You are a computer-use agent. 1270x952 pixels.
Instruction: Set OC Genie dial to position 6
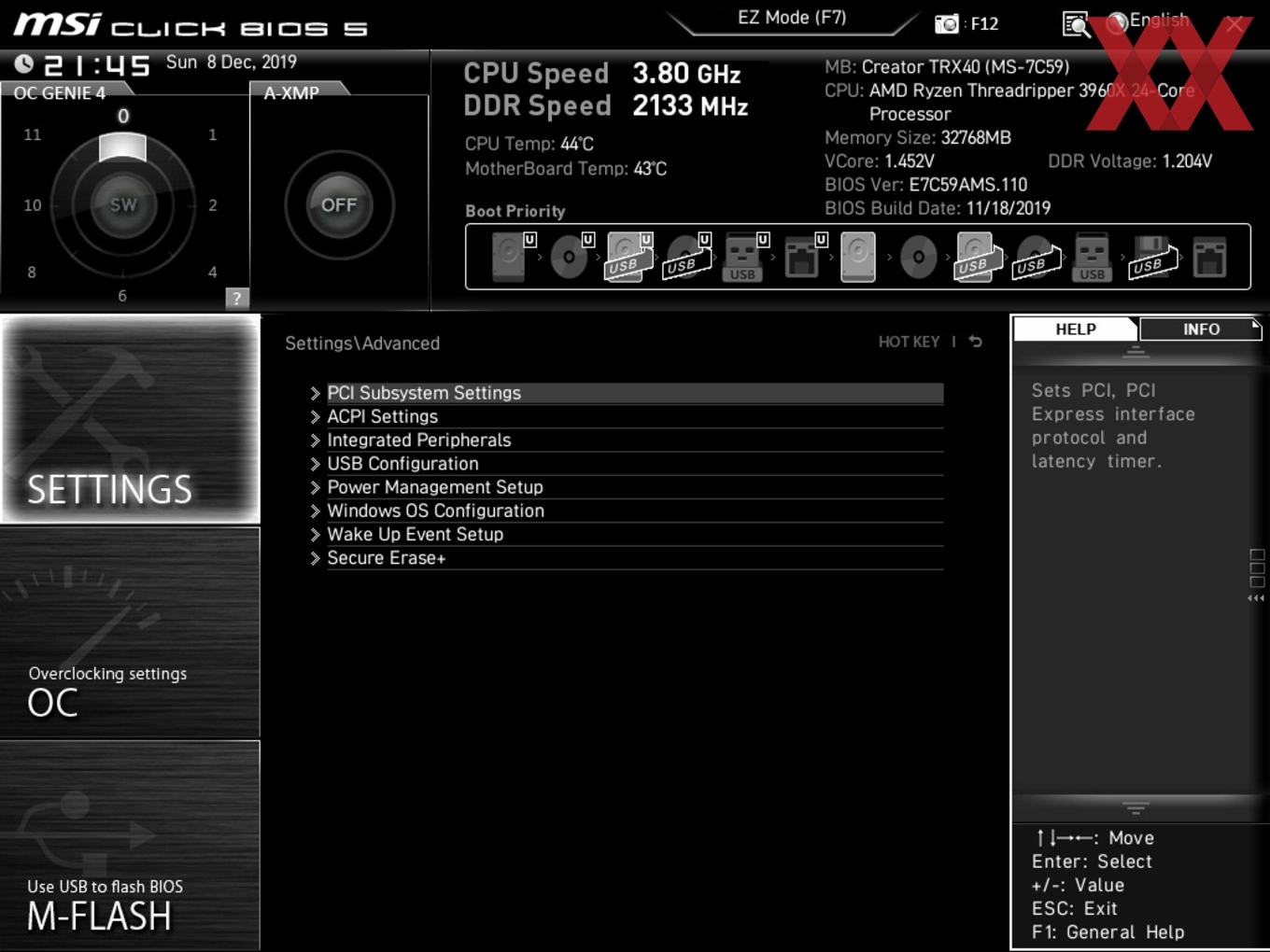[122, 295]
